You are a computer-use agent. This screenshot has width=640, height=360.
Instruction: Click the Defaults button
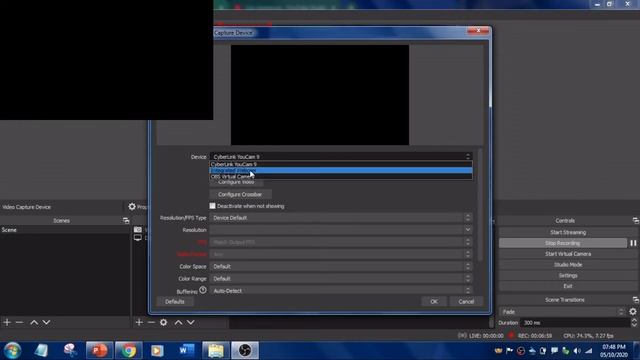pyautogui.click(x=175, y=302)
